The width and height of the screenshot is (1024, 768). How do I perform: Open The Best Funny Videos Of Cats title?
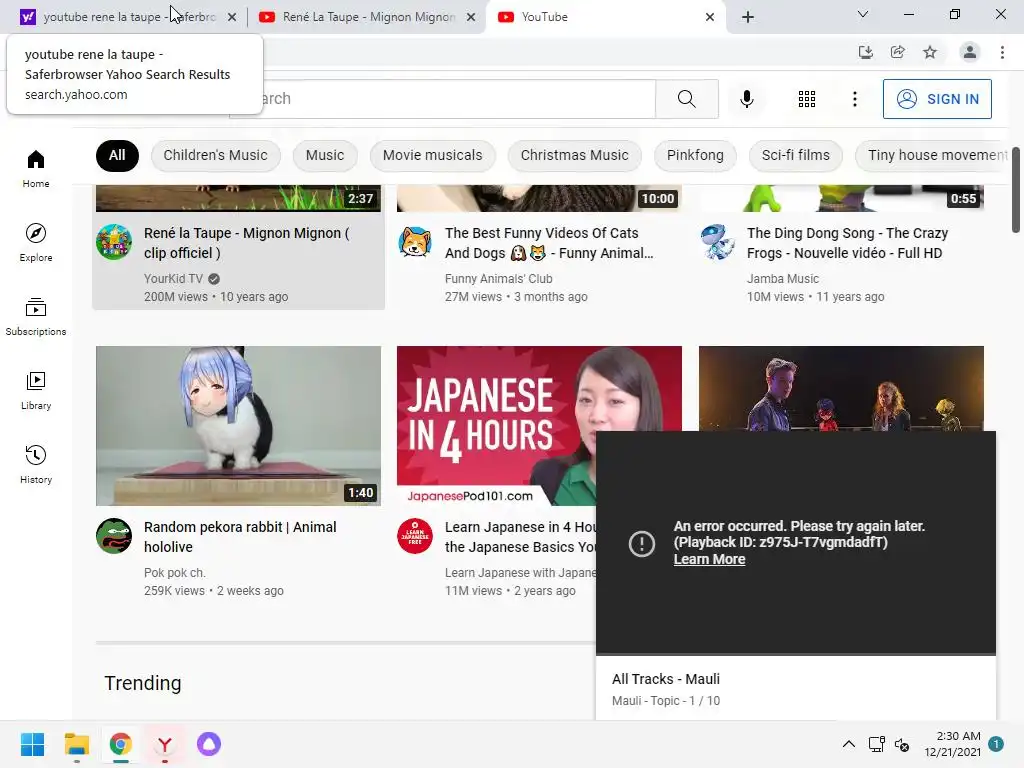(549, 243)
